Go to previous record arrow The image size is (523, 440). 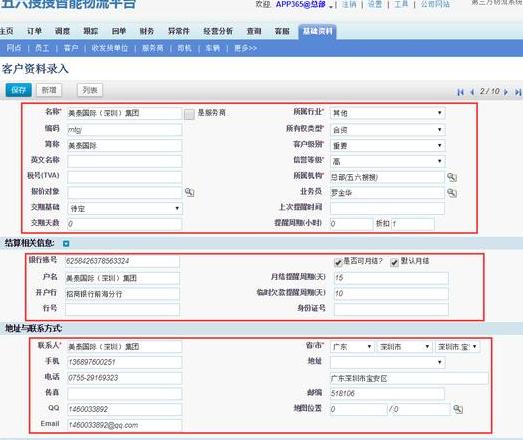pos(472,92)
